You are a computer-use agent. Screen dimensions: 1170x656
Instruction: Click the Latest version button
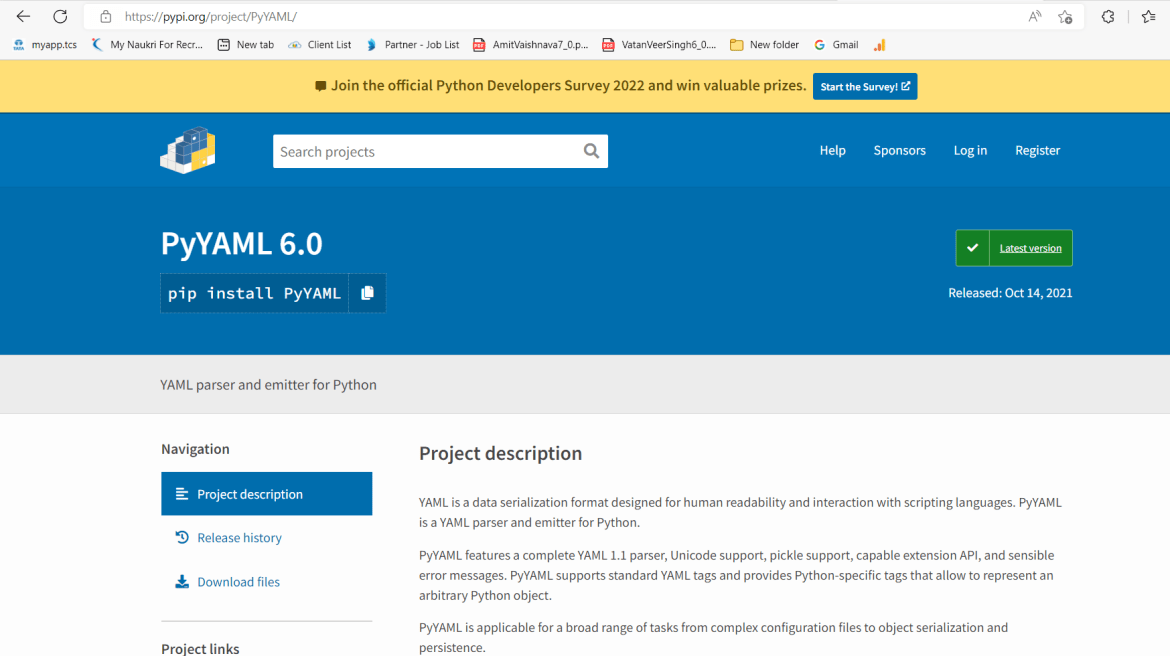tap(1030, 248)
